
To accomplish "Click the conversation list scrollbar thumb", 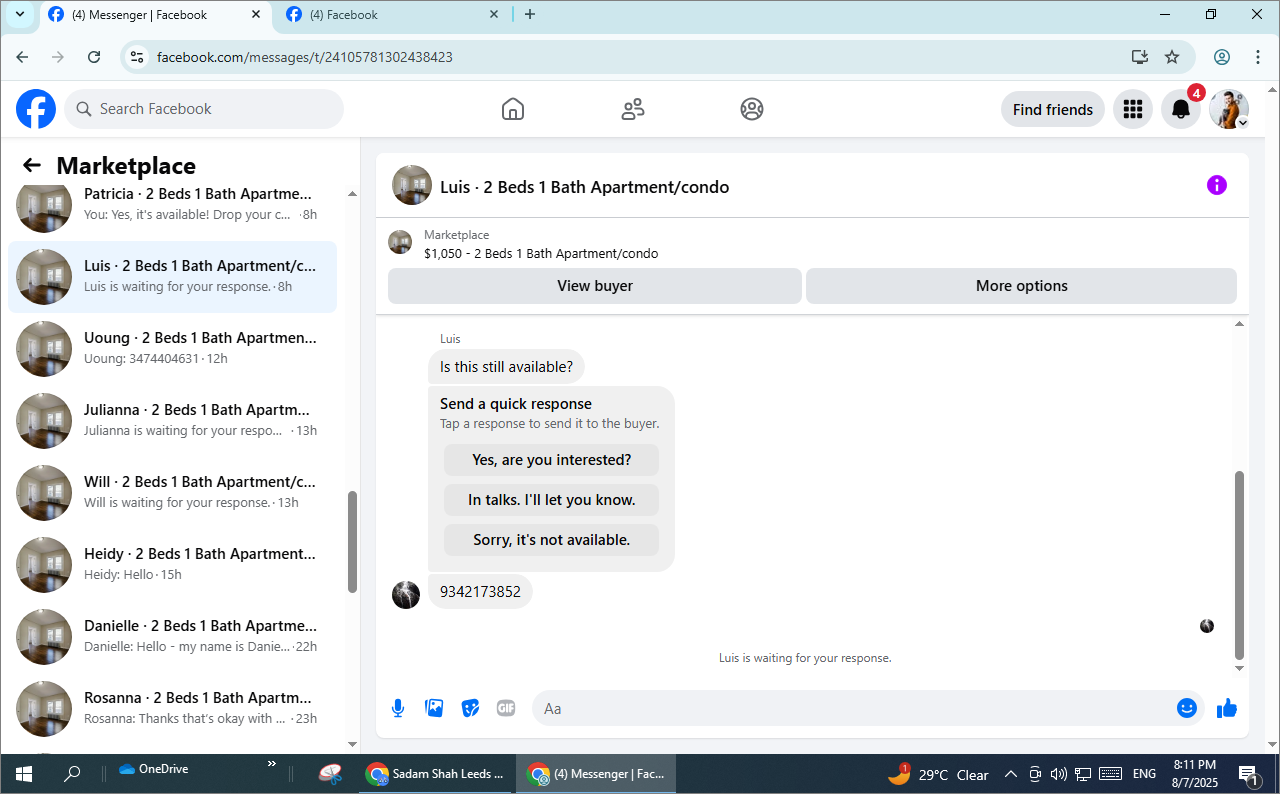I will pos(352,542).
